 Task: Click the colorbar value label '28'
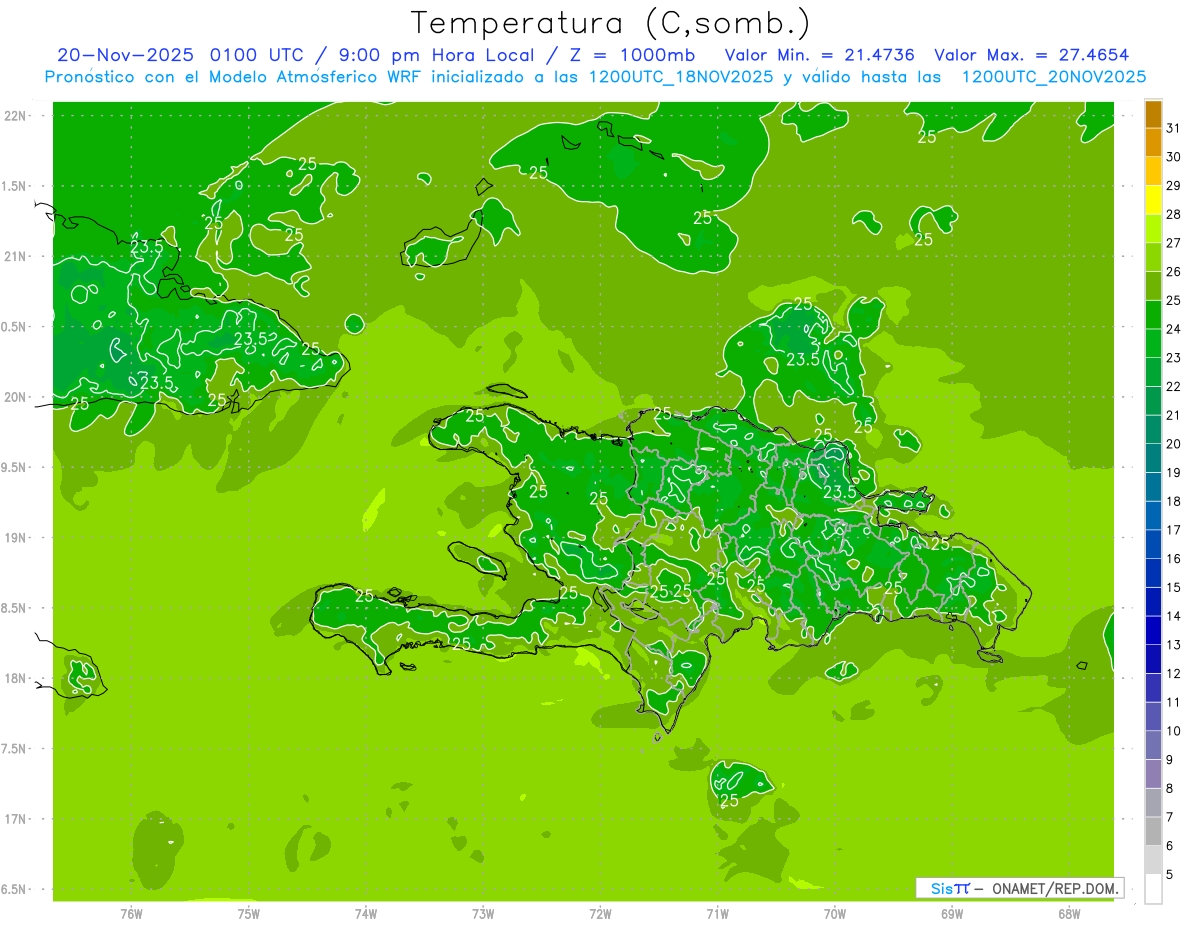click(1173, 214)
